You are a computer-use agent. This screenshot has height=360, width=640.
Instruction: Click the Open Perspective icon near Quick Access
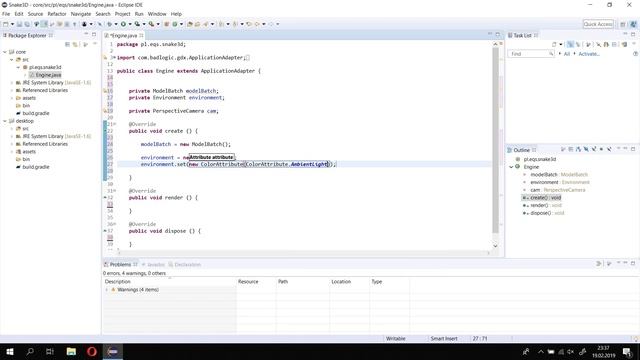coord(622,24)
